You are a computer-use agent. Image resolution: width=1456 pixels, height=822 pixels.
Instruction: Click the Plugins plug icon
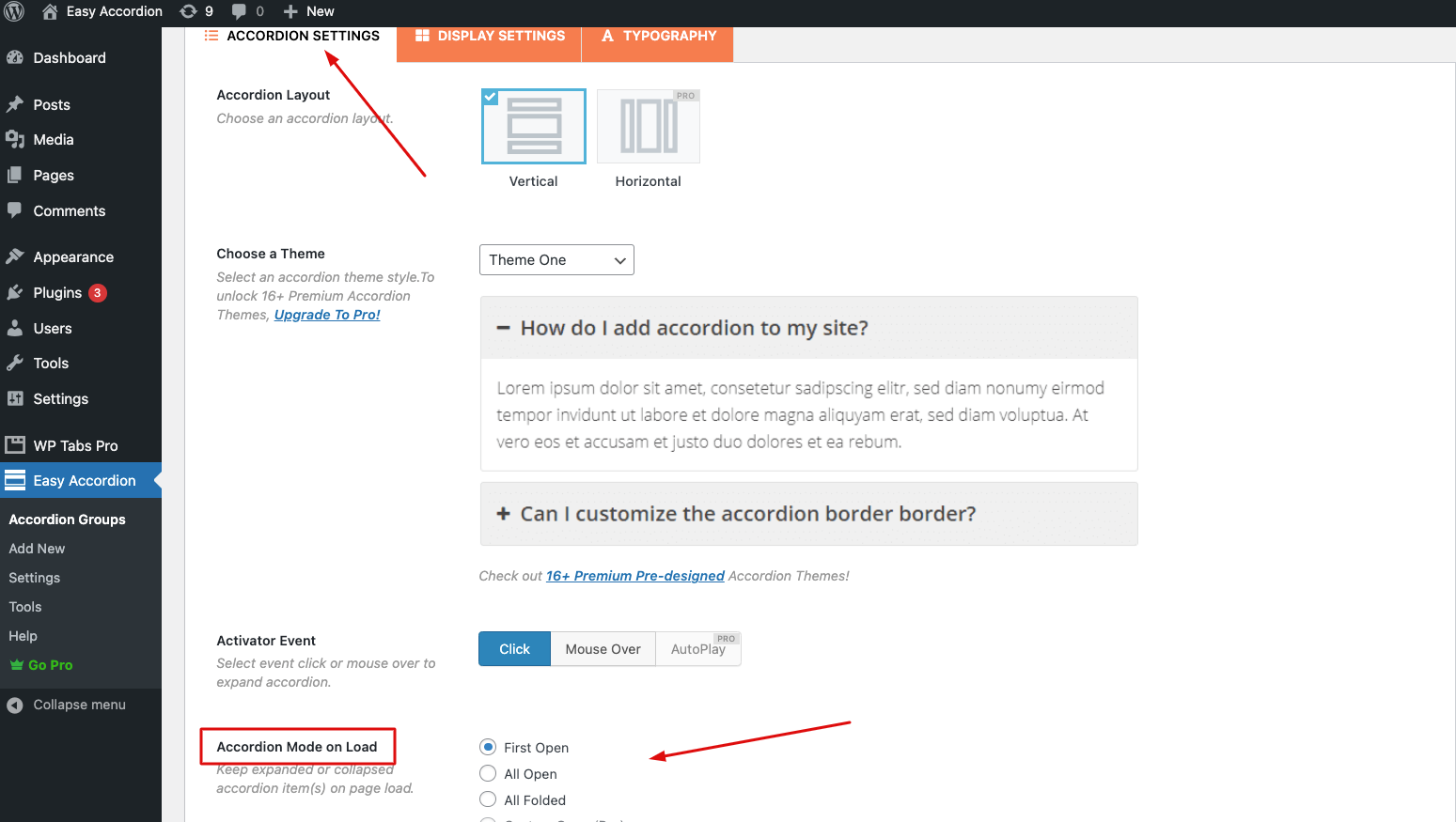15,292
